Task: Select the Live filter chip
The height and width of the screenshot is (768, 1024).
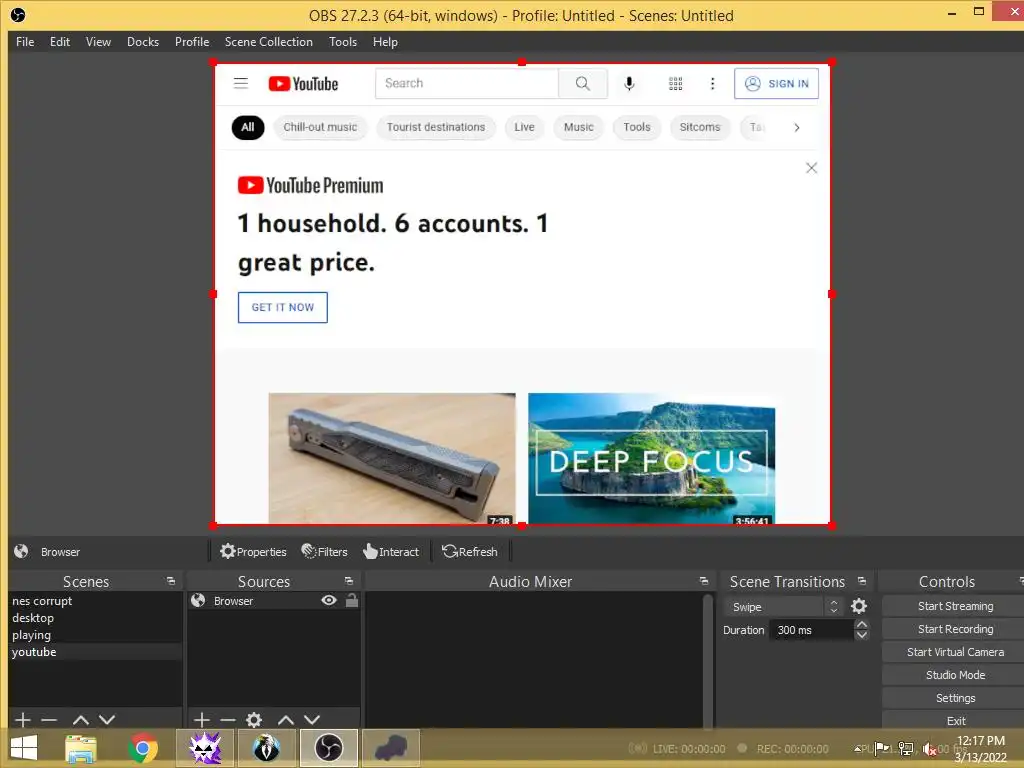Action: point(524,127)
